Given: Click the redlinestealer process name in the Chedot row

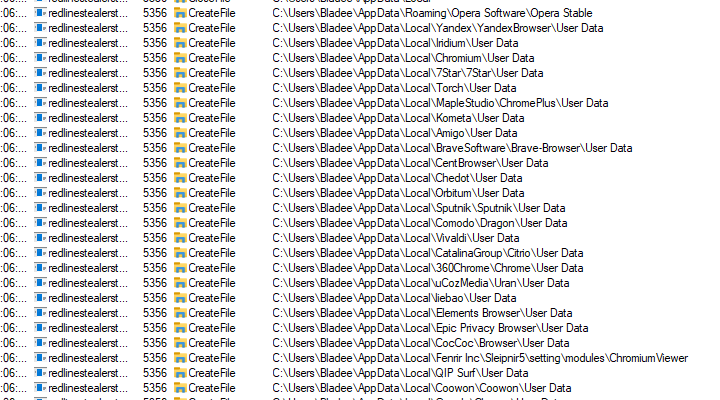Looking at the screenshot, I should [x=88, y=178].
